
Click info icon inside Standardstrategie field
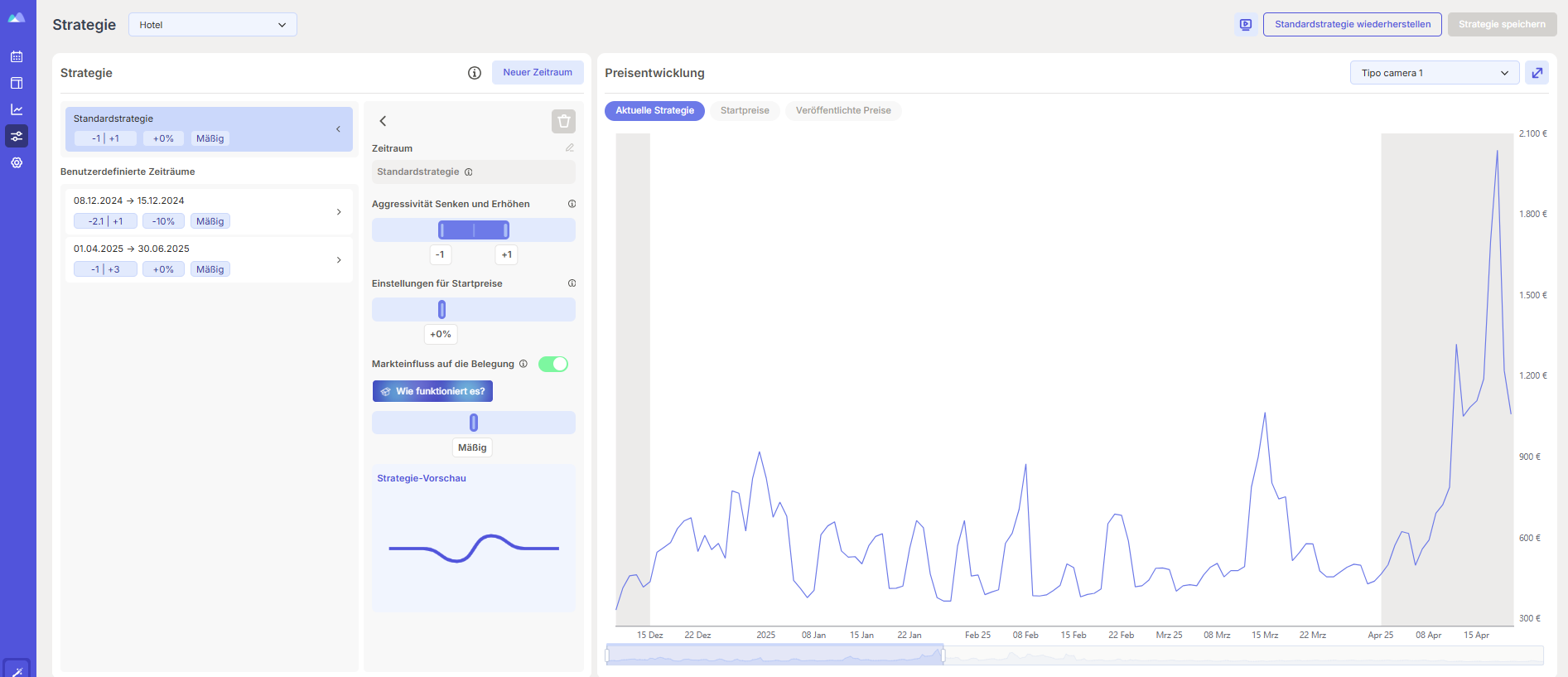[x=468, y=172]
